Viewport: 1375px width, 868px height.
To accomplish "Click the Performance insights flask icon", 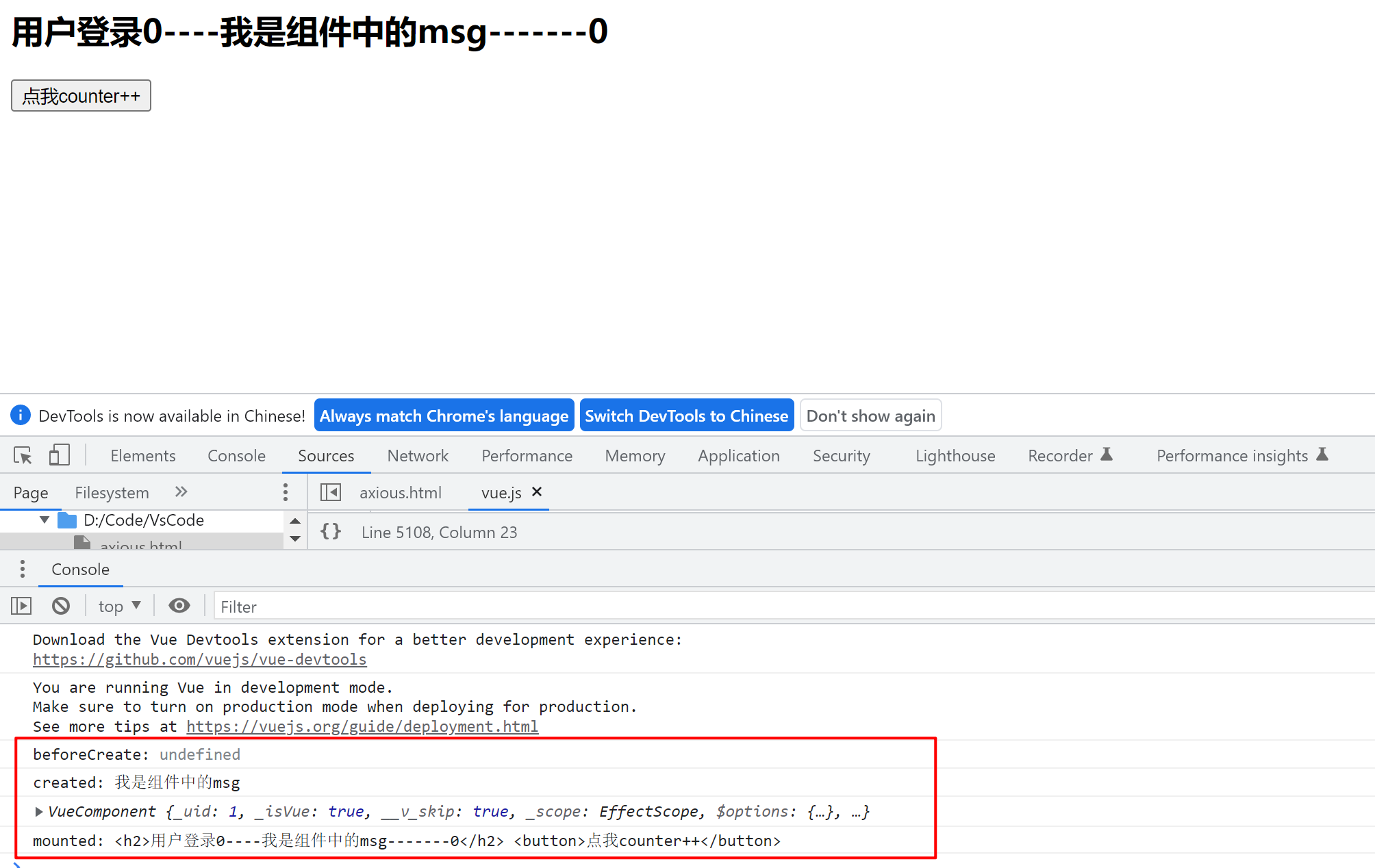I will click(x=1322, y=454).
